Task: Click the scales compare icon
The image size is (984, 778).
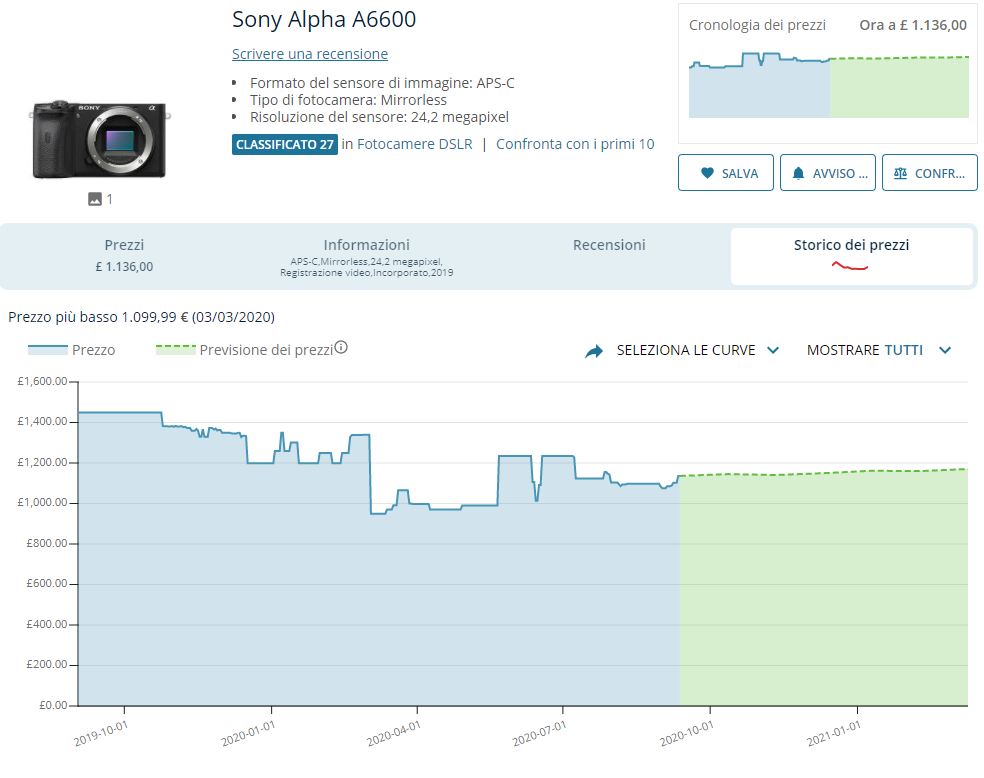Action: click(900, 173)
